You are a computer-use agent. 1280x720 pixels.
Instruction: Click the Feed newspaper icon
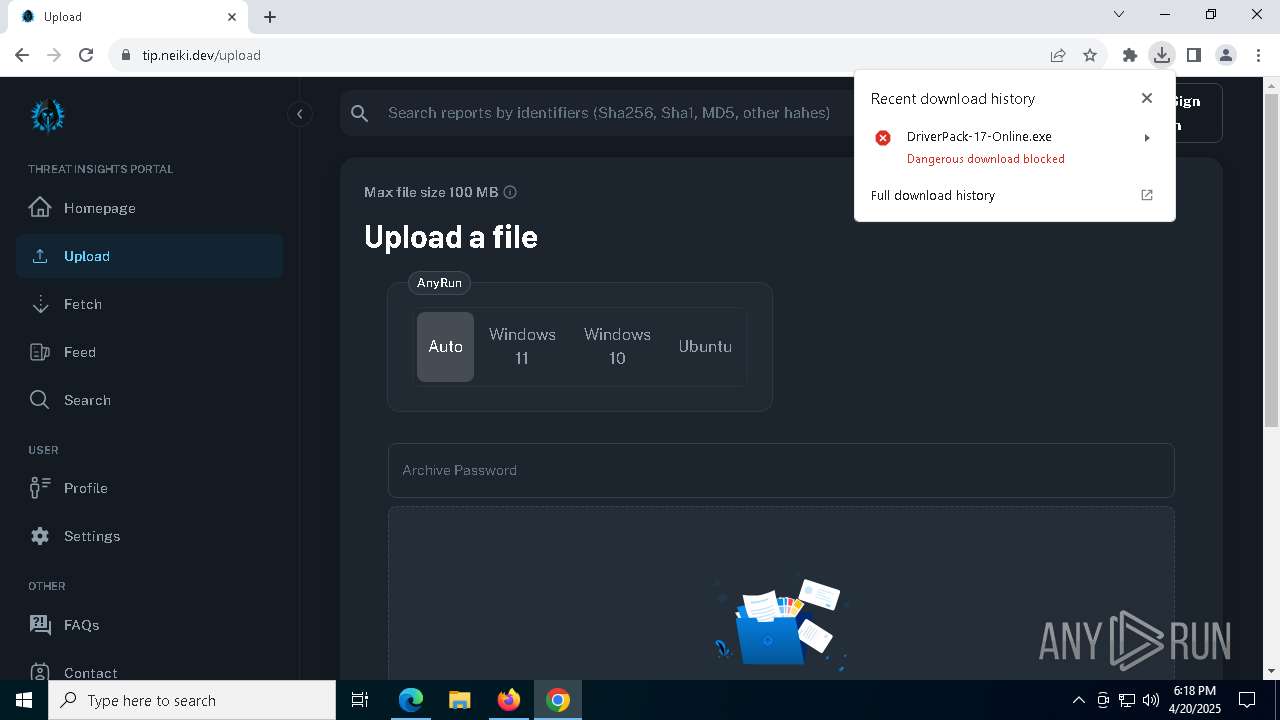40,352
